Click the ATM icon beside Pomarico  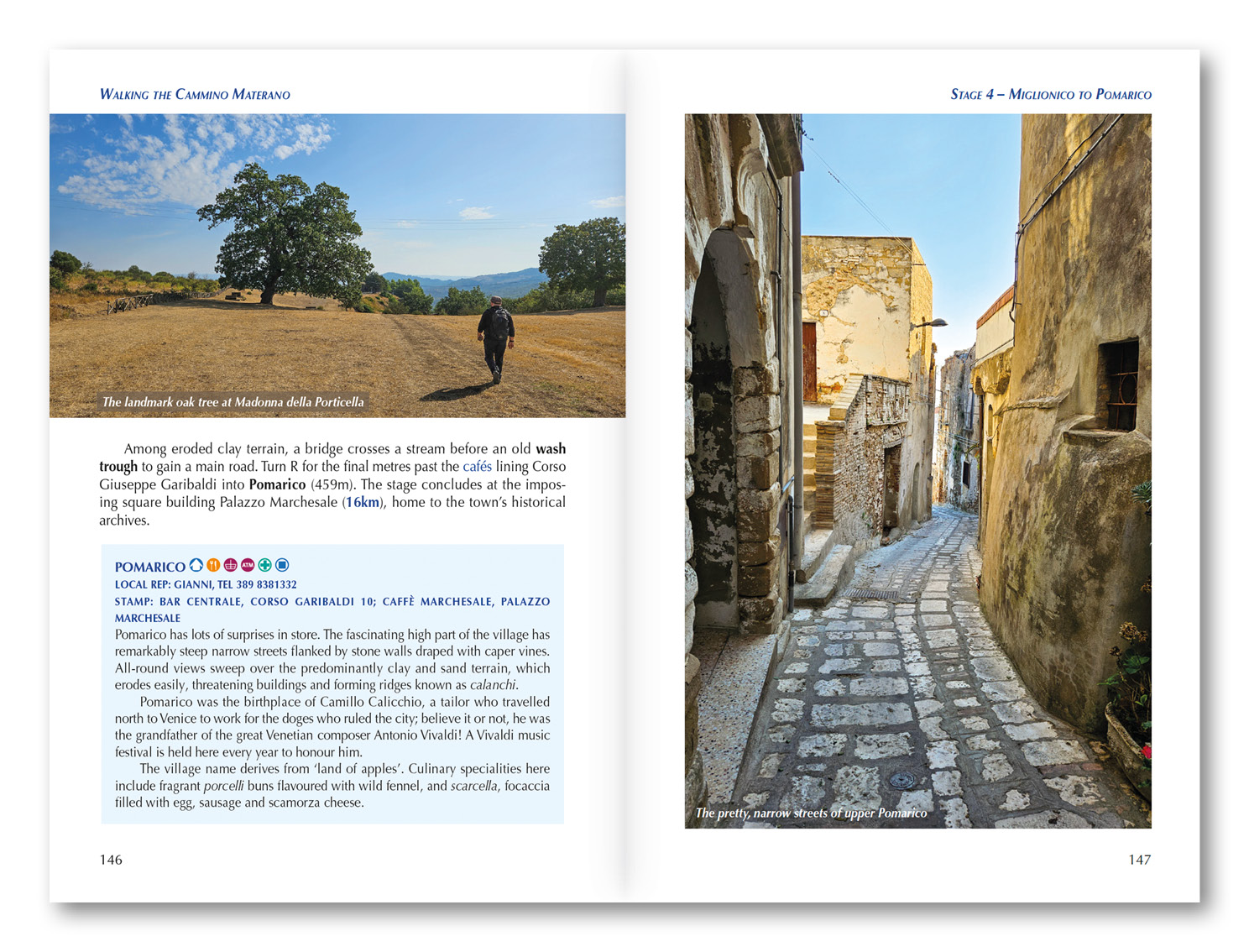pyautogui.click(x=248, y=565)
